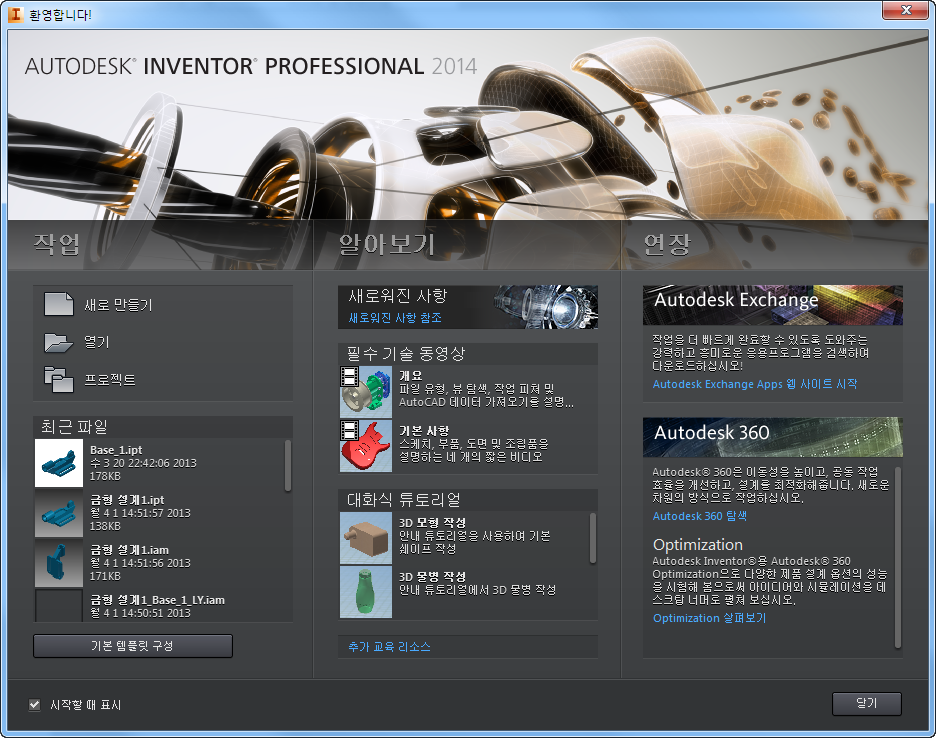This screenshot has width=936, height=738.
Task: Click the 기본 템플릿 구성 button
Action: coord(133,646)
